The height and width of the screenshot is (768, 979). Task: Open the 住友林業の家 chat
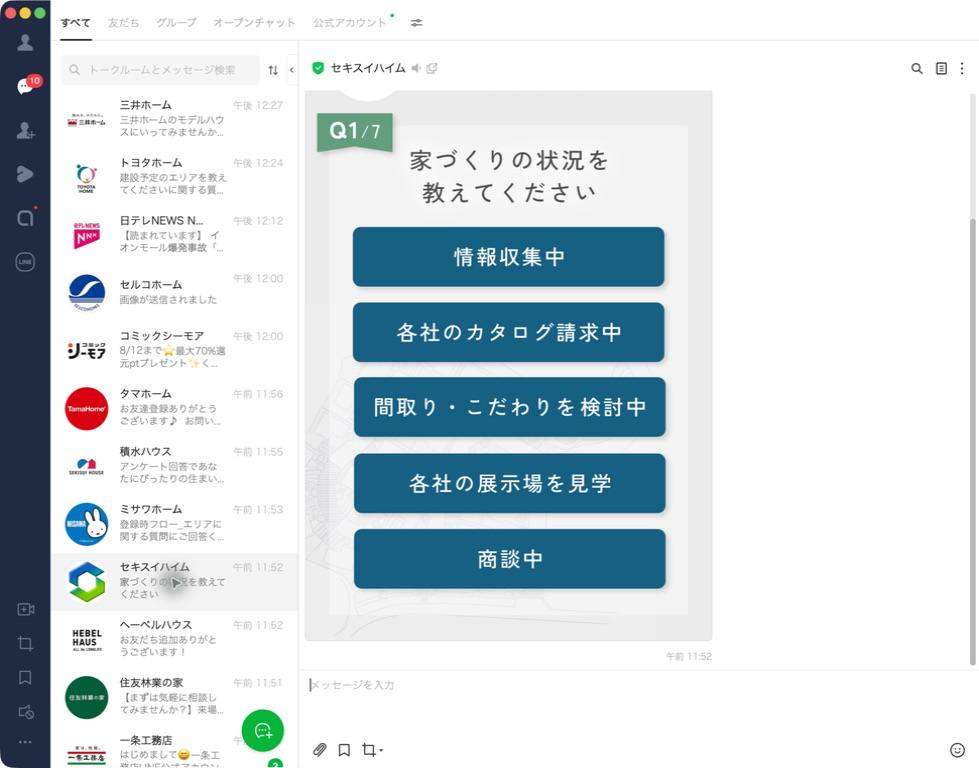[174, 697]
